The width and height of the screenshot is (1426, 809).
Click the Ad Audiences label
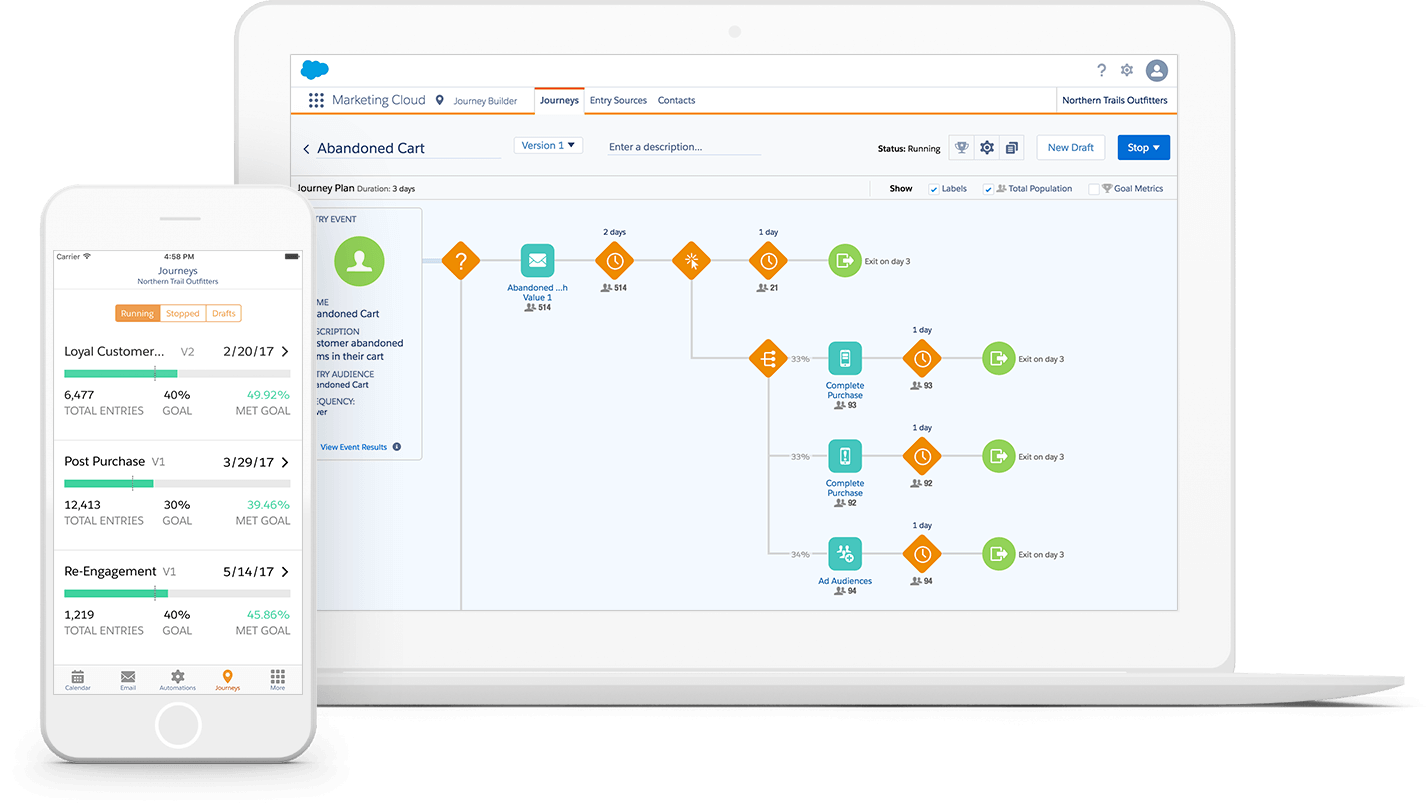(x=845, y=581)
